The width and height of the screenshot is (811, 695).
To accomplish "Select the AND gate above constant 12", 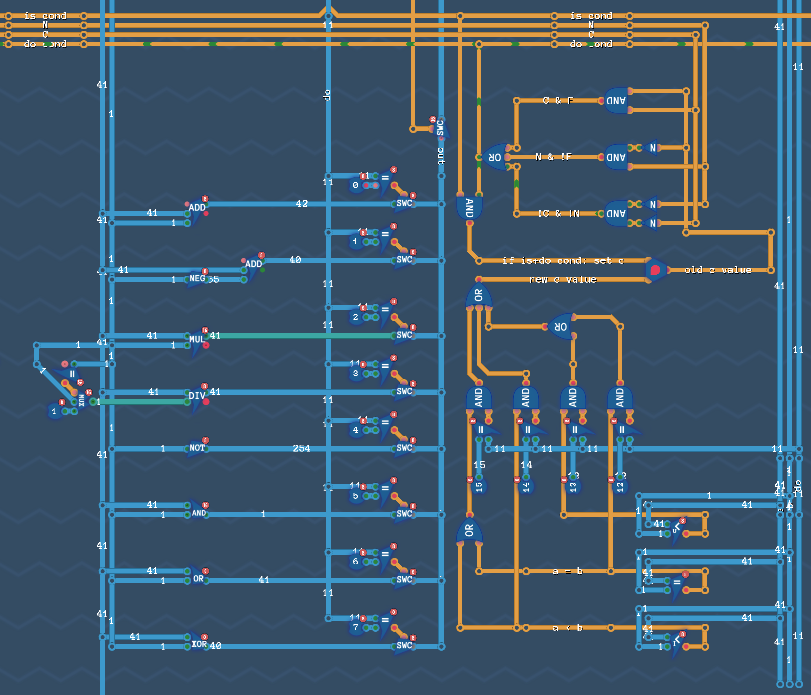I will click(620, 398).
